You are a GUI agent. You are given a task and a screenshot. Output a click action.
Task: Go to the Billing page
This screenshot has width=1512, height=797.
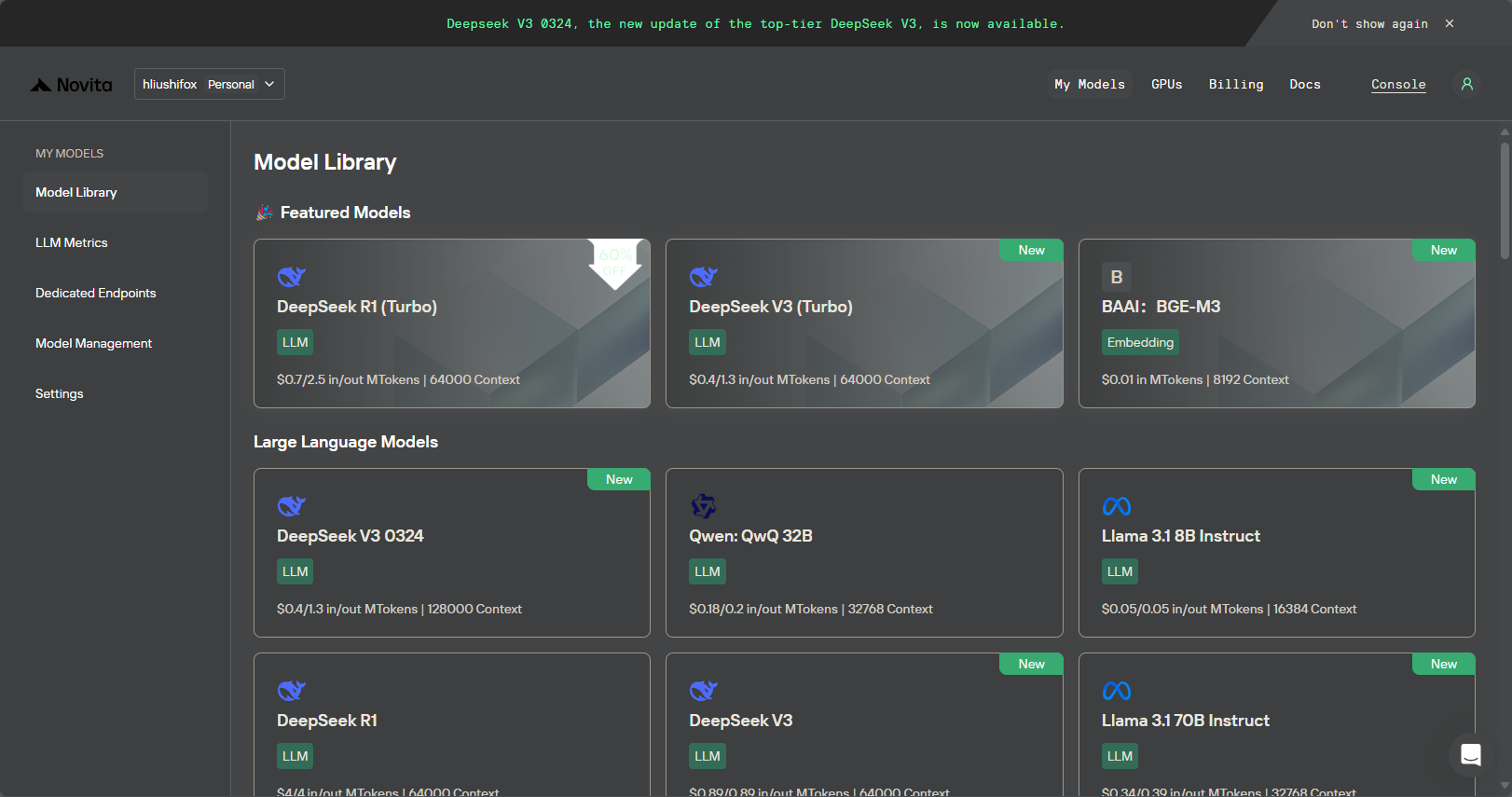pyautogui.click(x=1236, y=84)
